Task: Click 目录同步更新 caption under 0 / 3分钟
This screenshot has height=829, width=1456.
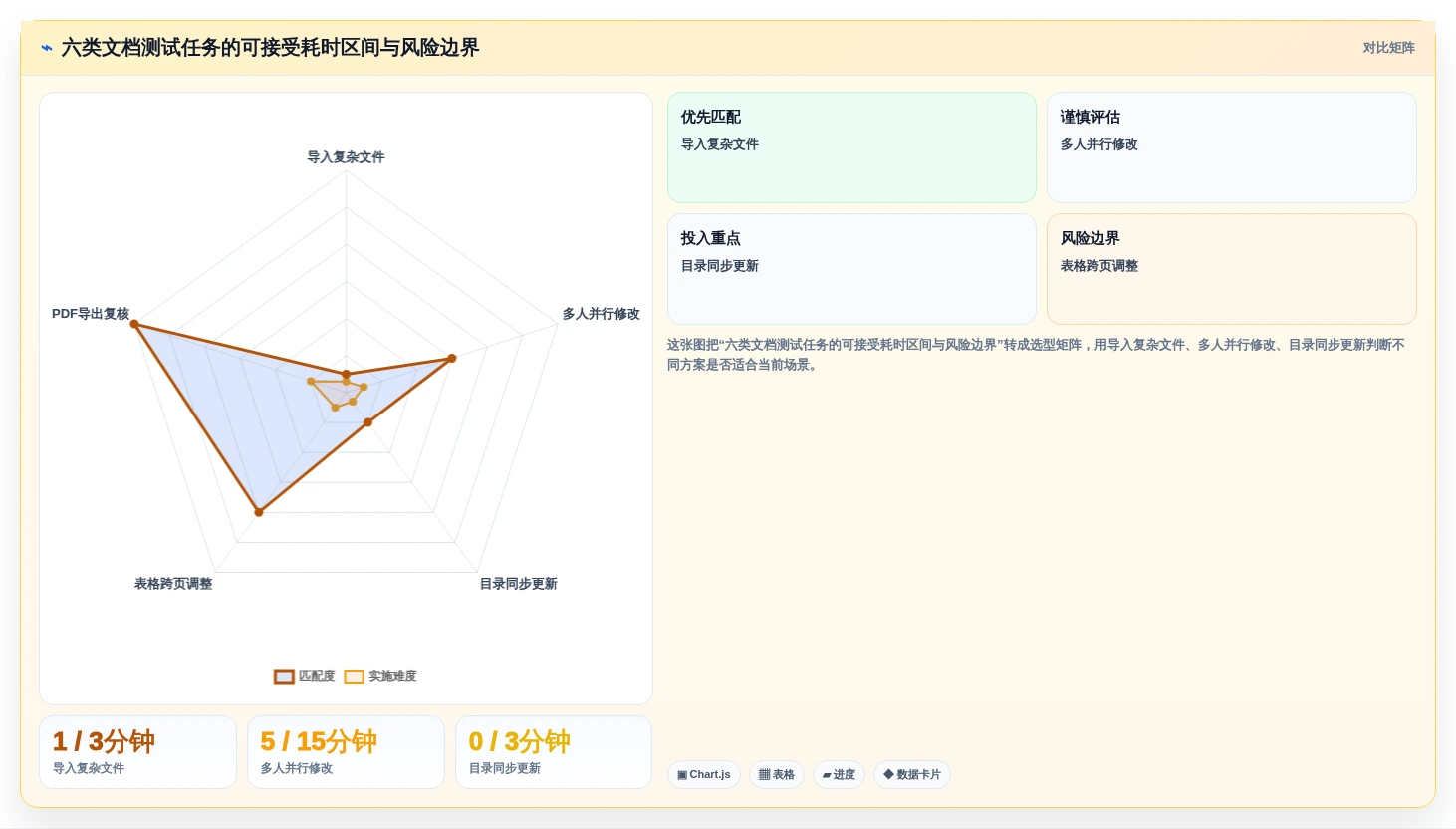Action: pos(505,768)
